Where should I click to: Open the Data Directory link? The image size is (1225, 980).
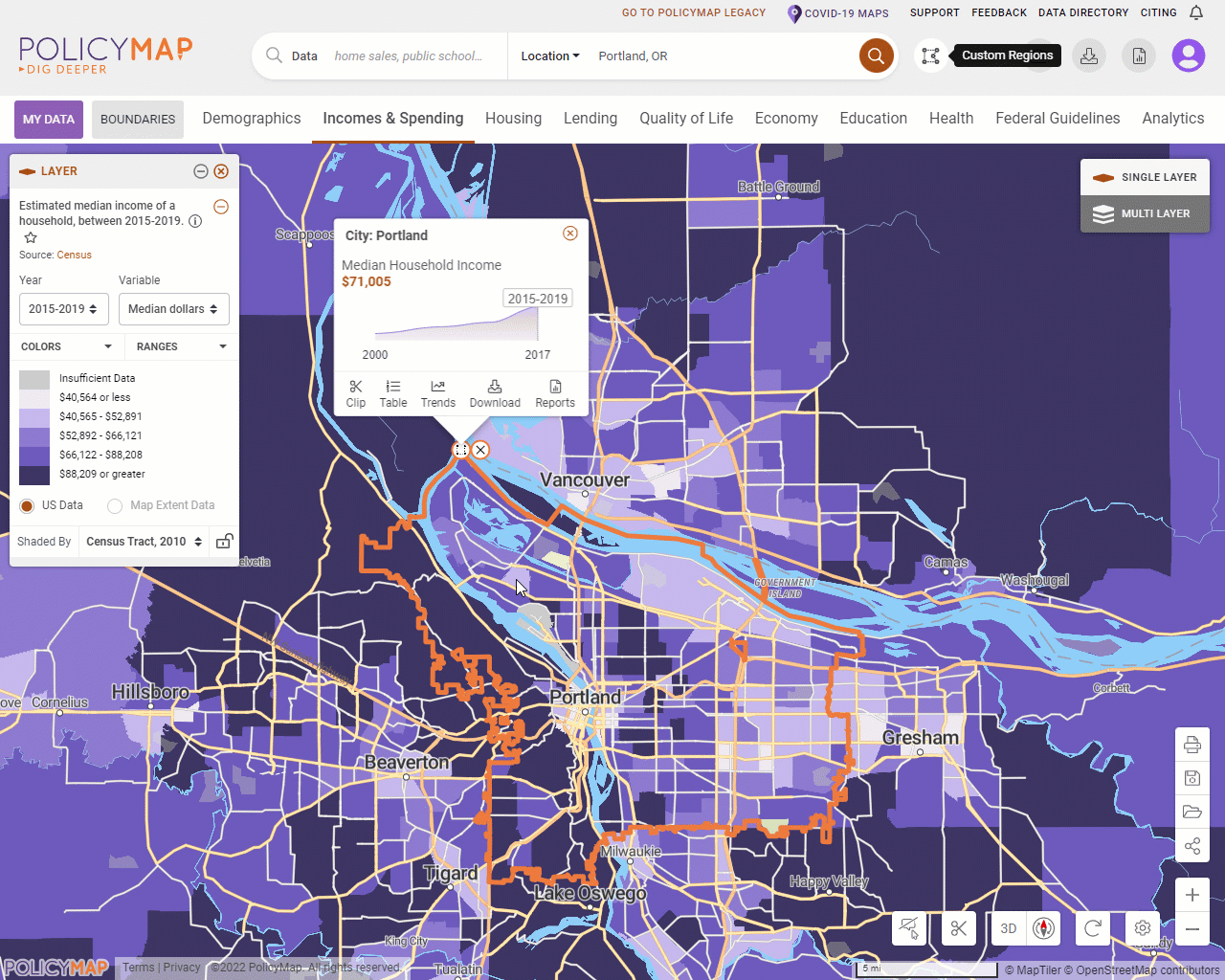(1083, 13)
